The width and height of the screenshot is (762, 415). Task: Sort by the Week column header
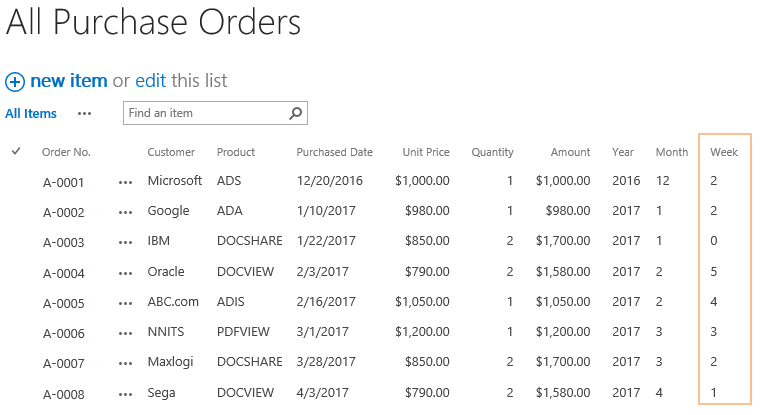click(x=724, y=152)
